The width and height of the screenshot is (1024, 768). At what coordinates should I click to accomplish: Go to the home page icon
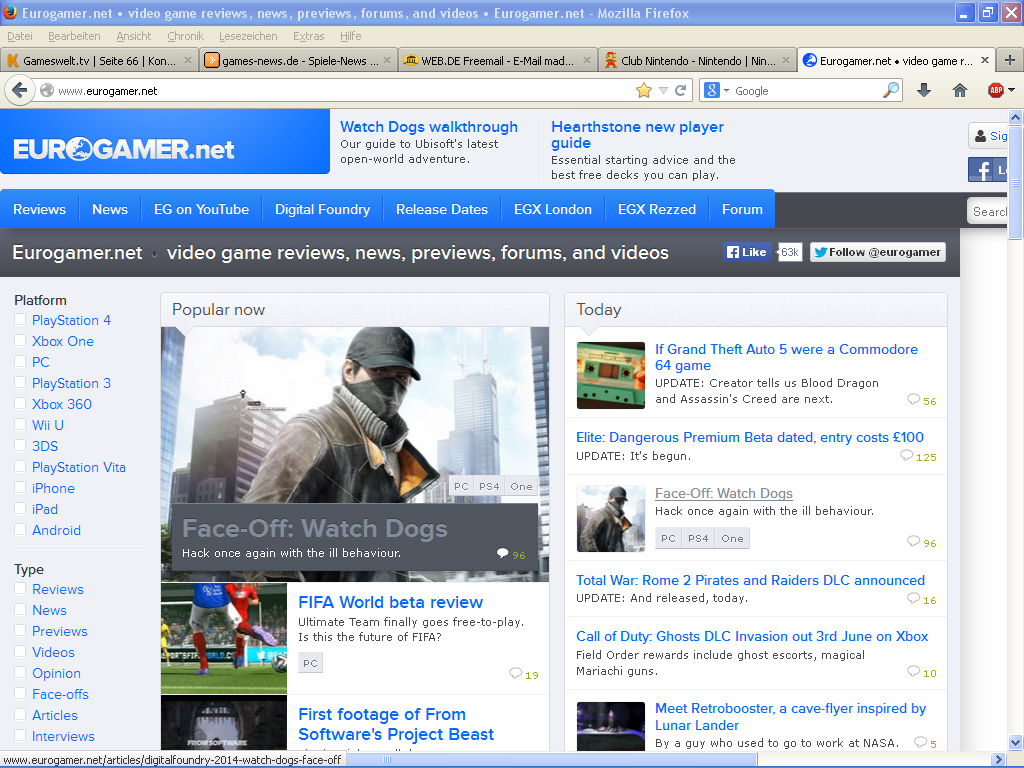[x=959, y=91]
